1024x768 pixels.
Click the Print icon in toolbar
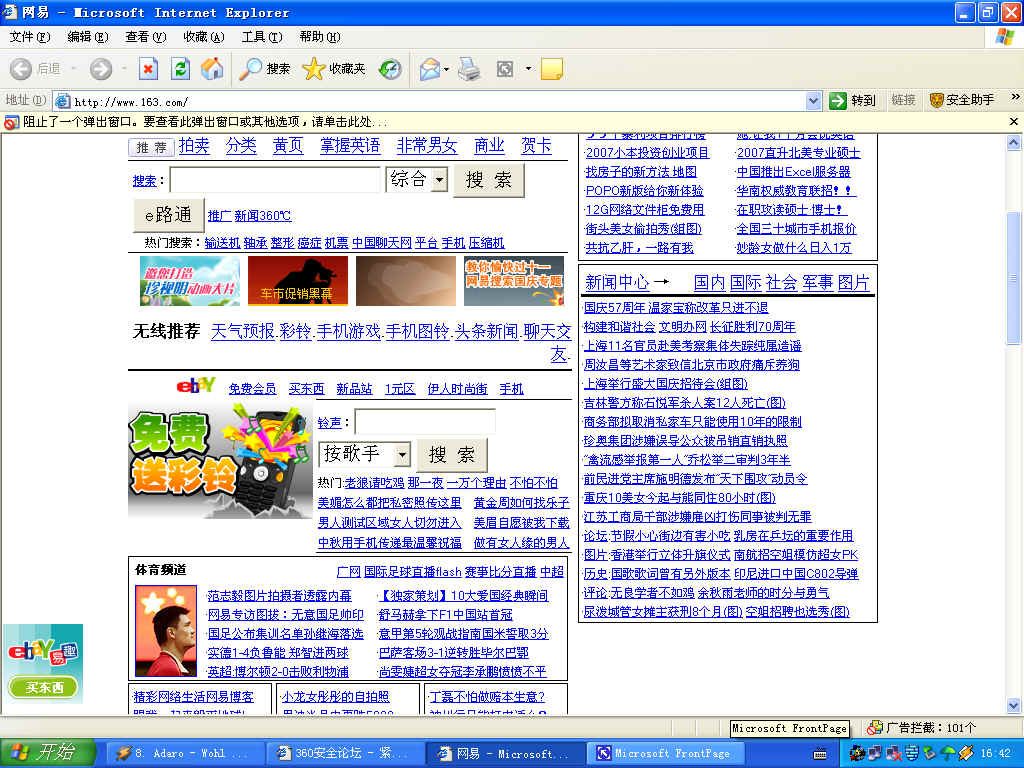[469, 69]
